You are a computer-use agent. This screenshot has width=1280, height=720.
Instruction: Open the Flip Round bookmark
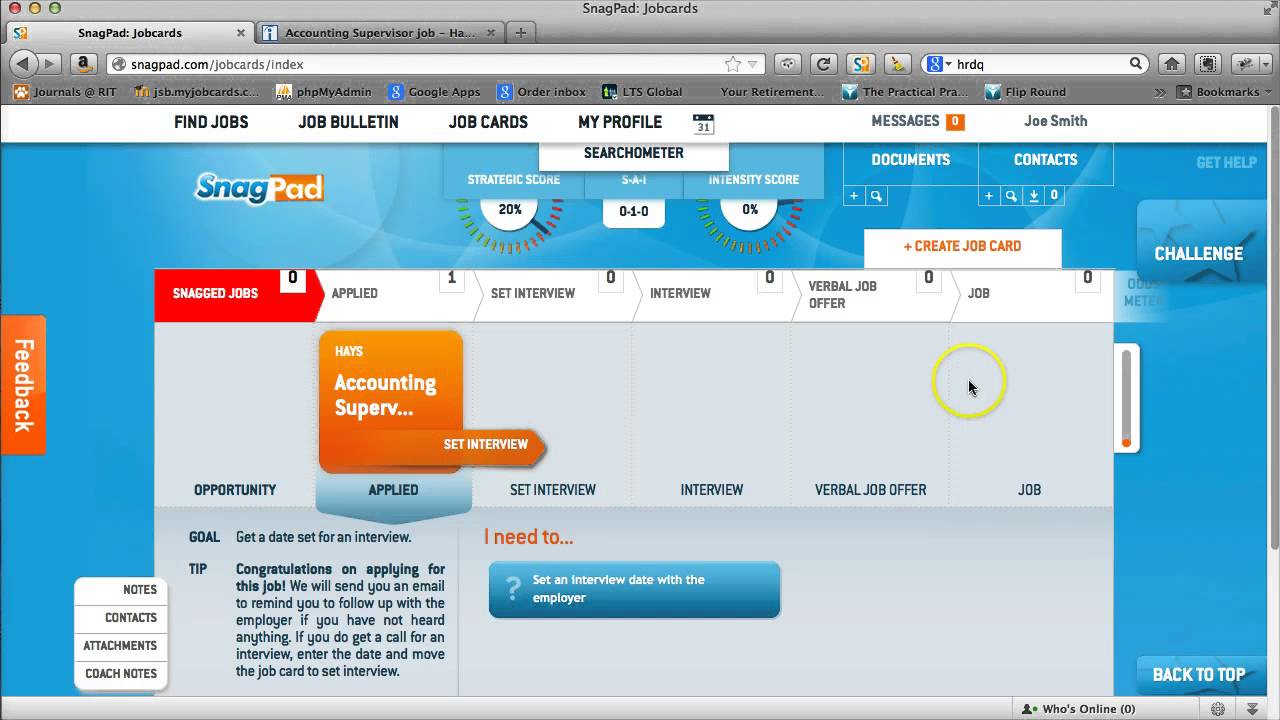pos(1026,92)
